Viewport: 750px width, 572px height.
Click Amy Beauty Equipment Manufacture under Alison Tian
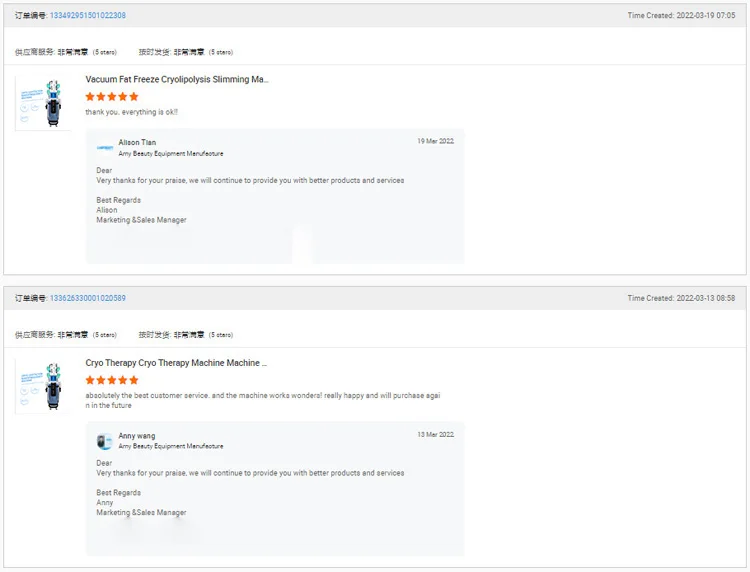tap(171, 154)
